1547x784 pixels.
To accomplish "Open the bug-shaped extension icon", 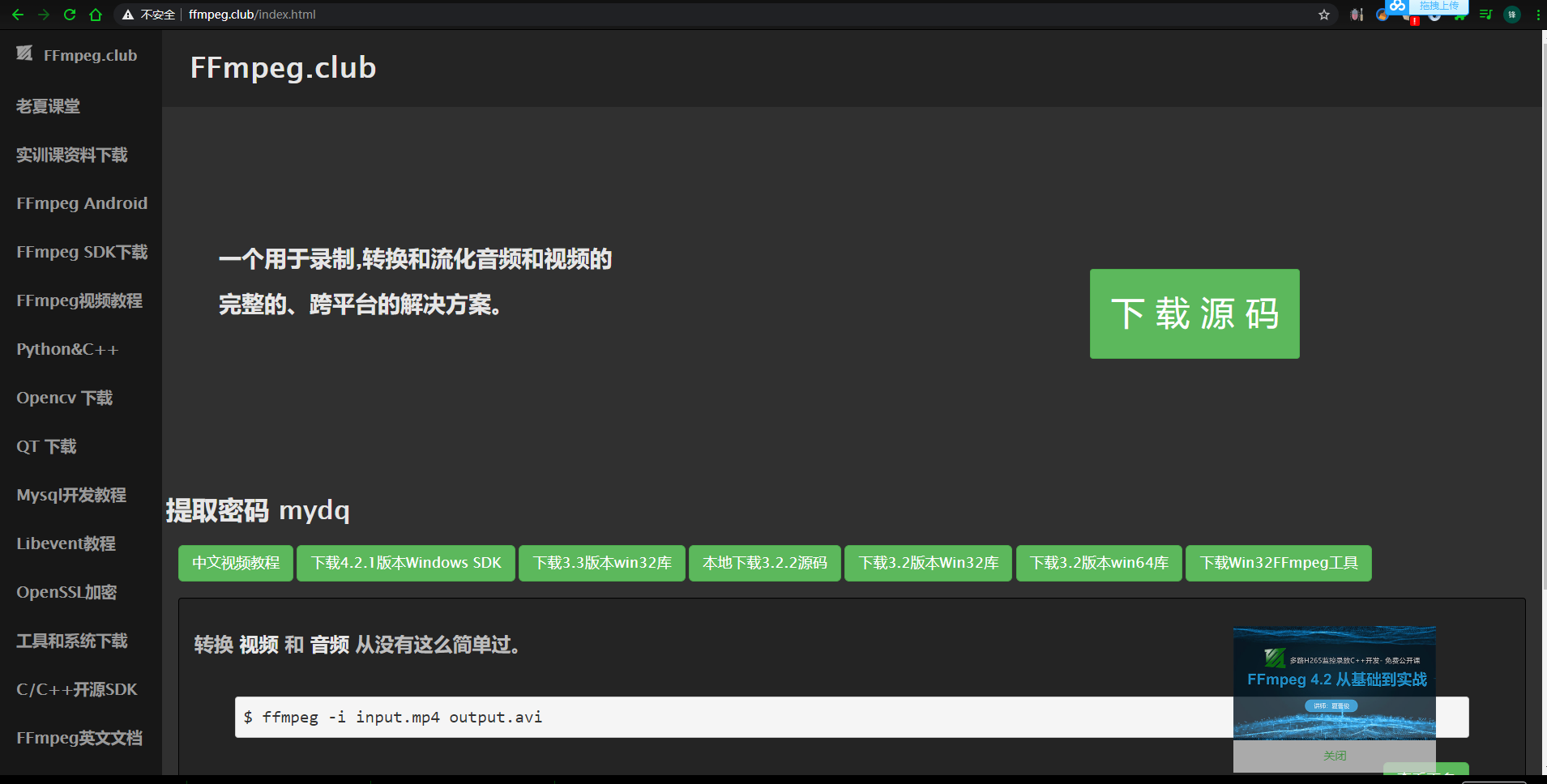I will pos(1356,15).
